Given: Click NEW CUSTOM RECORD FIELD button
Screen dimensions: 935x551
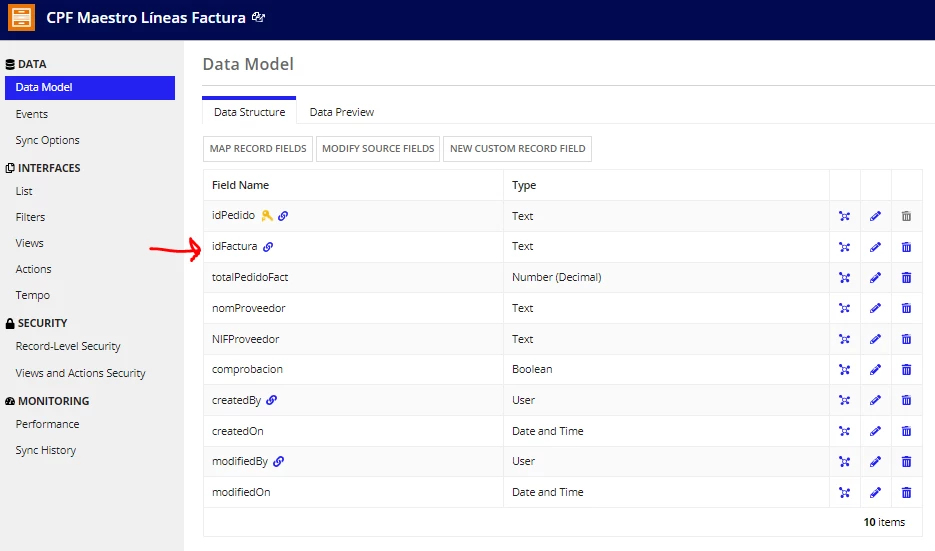Looking at the screenshot, I should (518, 148).
